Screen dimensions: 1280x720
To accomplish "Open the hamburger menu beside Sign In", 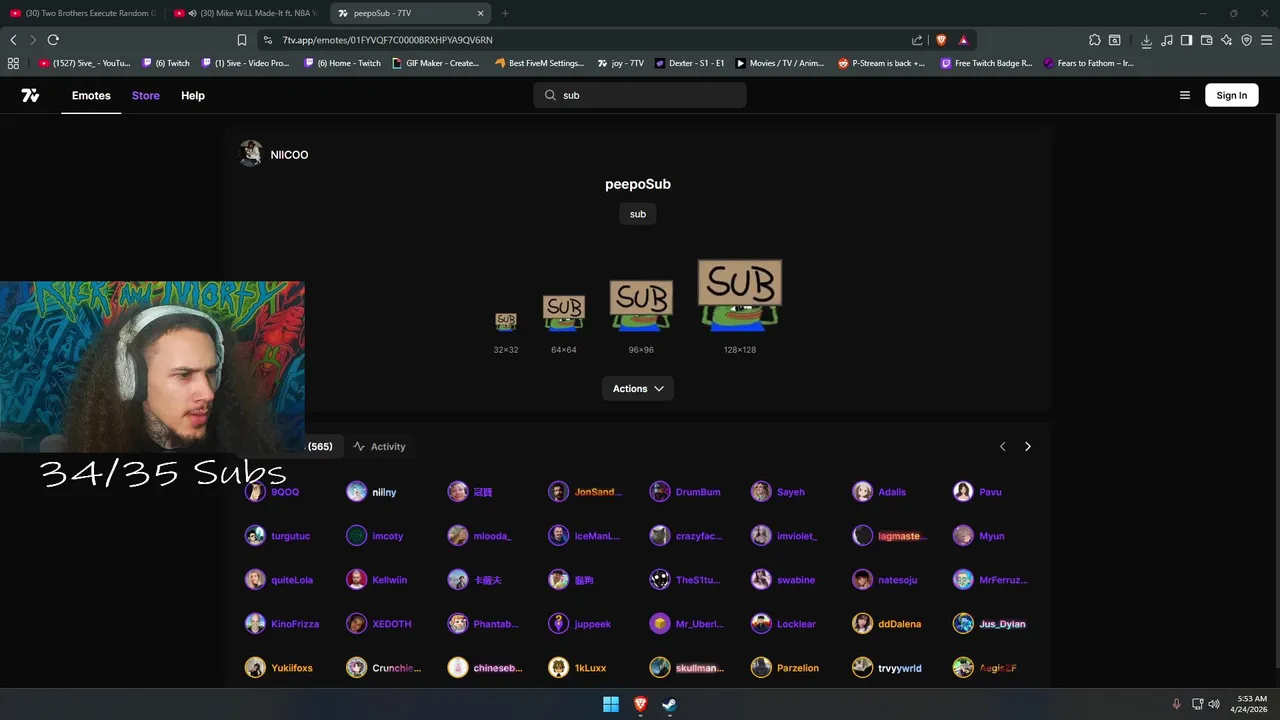I will tap(1185, 96).
